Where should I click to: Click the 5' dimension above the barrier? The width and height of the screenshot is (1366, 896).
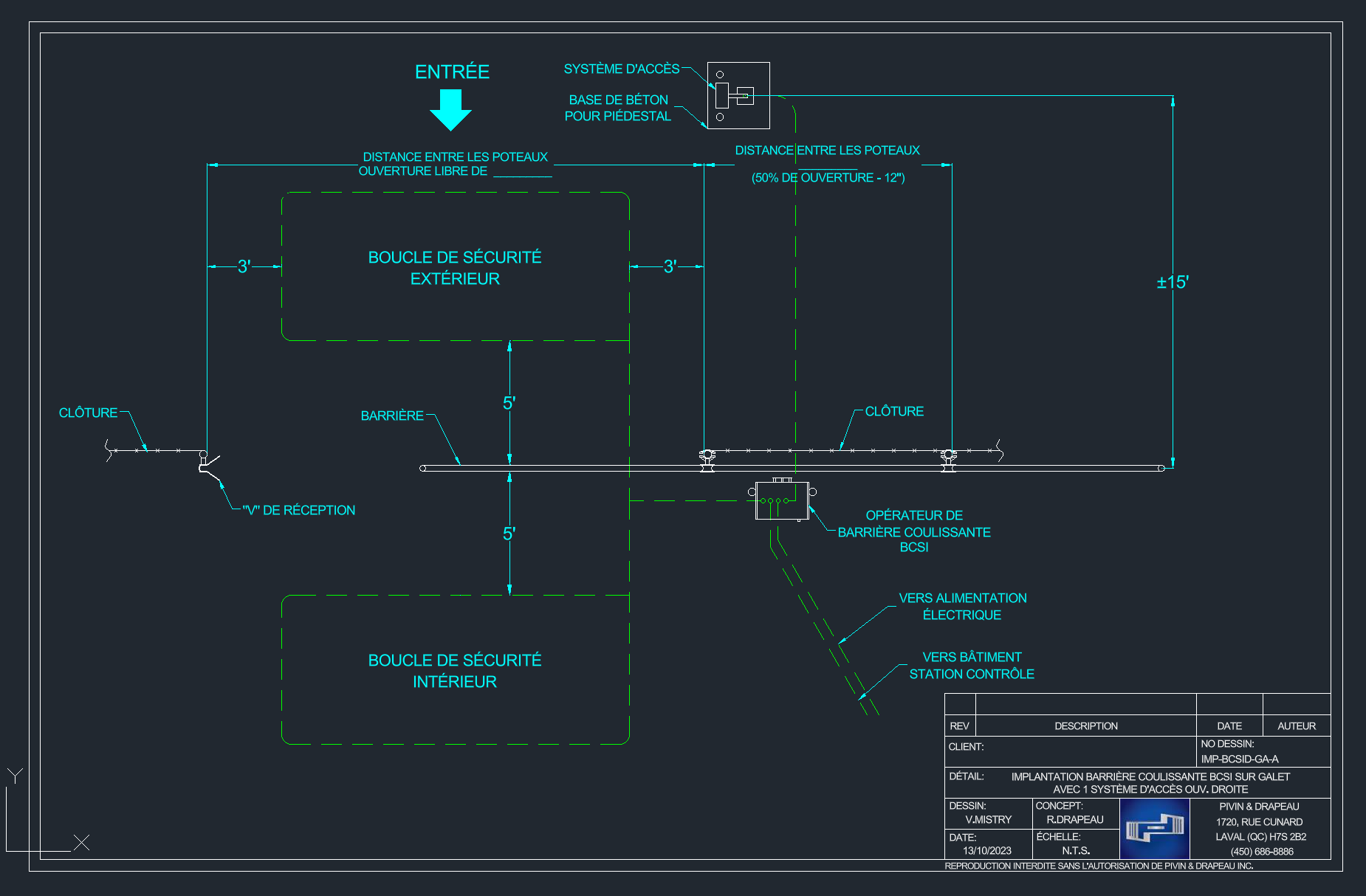[x=509, y=403]
